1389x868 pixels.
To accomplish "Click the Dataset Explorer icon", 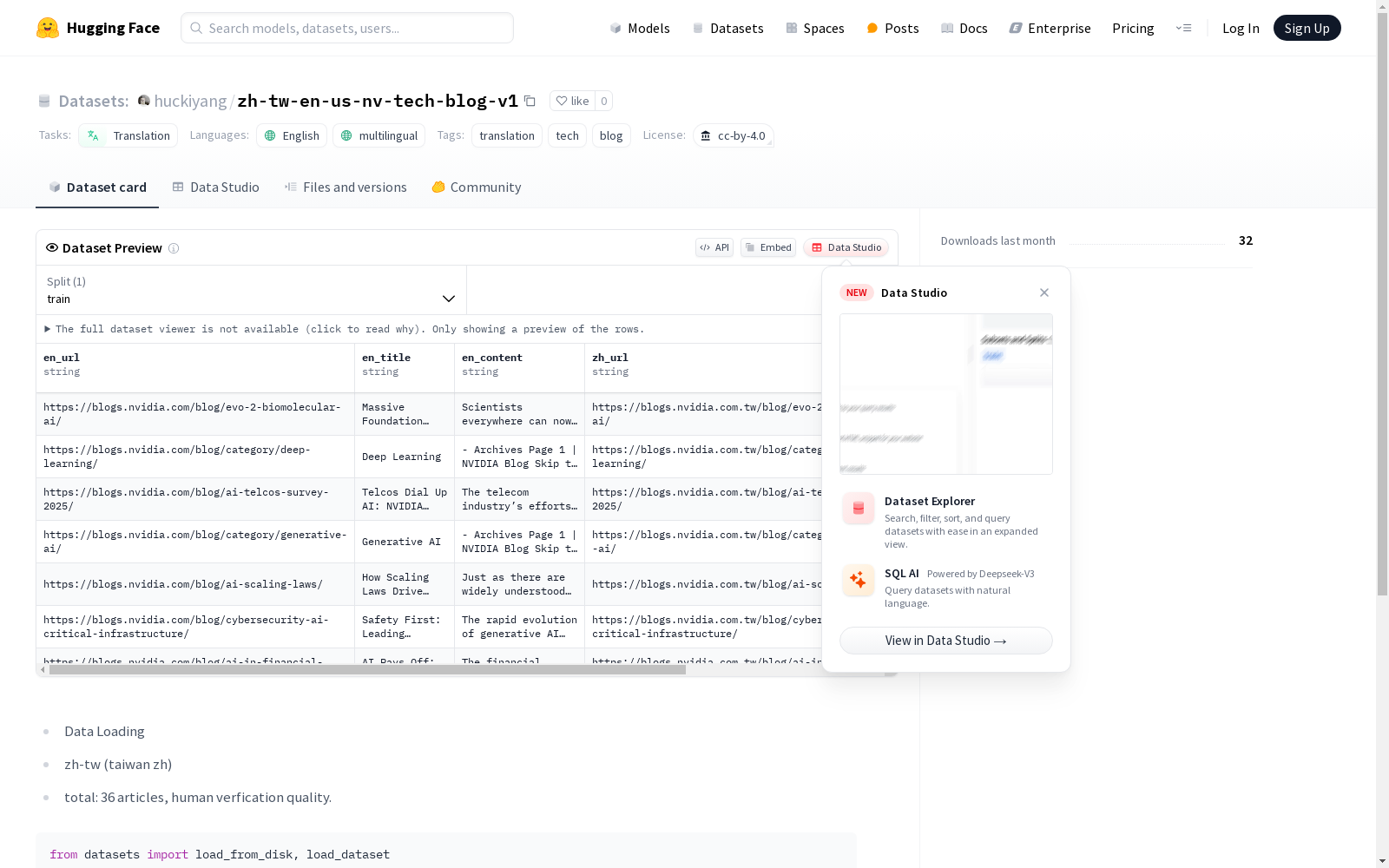I will coord(859,509).
